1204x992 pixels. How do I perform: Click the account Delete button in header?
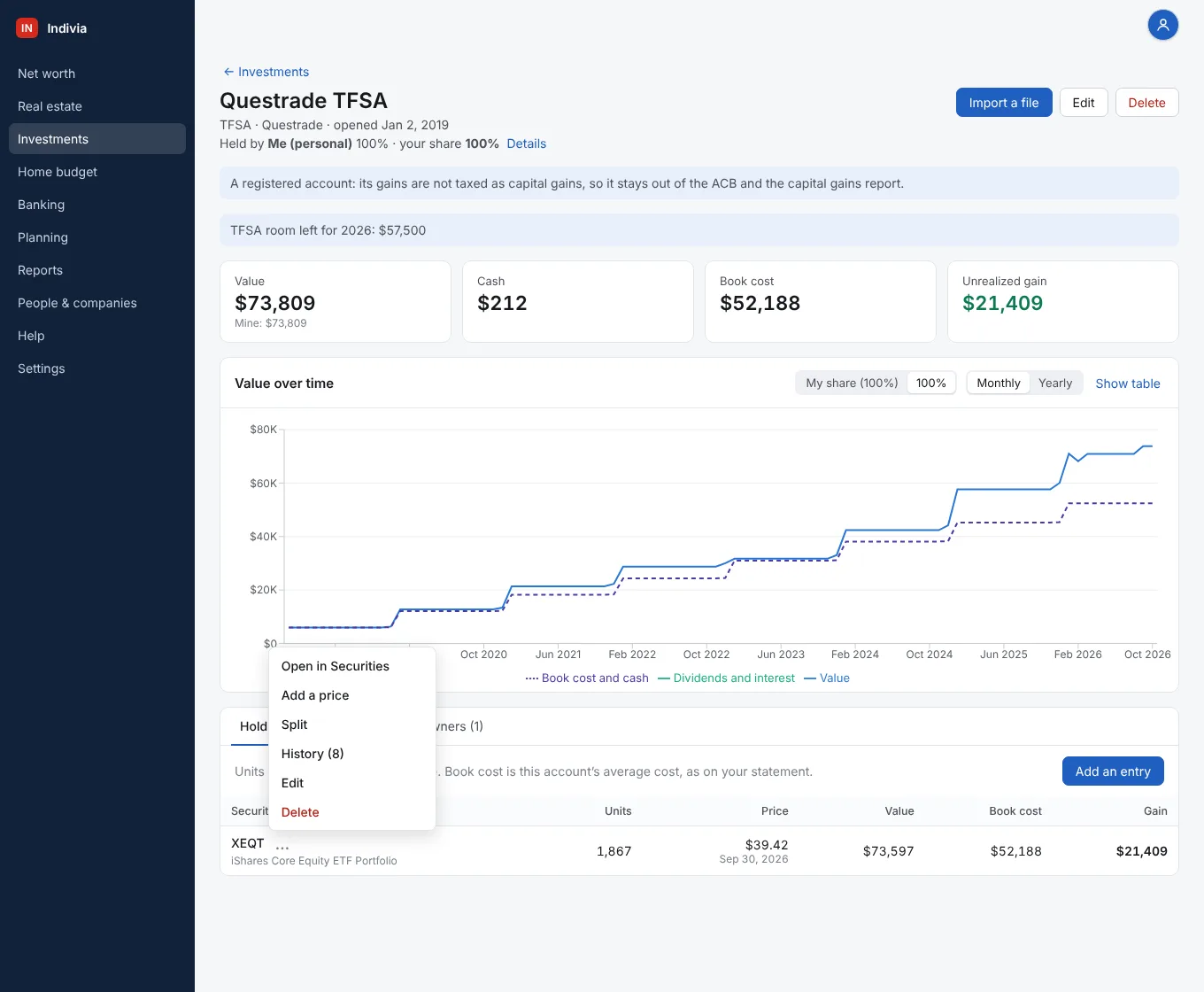point(1146,103)
